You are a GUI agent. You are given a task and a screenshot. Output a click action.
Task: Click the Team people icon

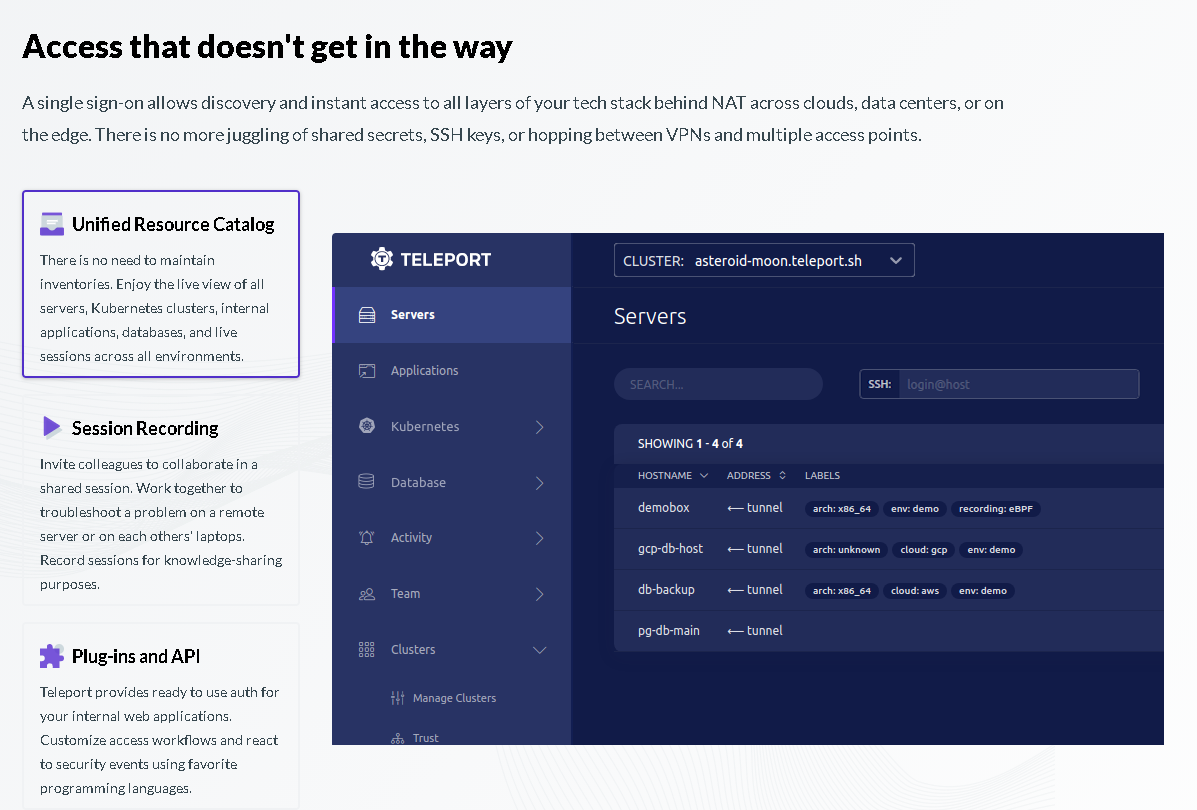tap(366, 593)
